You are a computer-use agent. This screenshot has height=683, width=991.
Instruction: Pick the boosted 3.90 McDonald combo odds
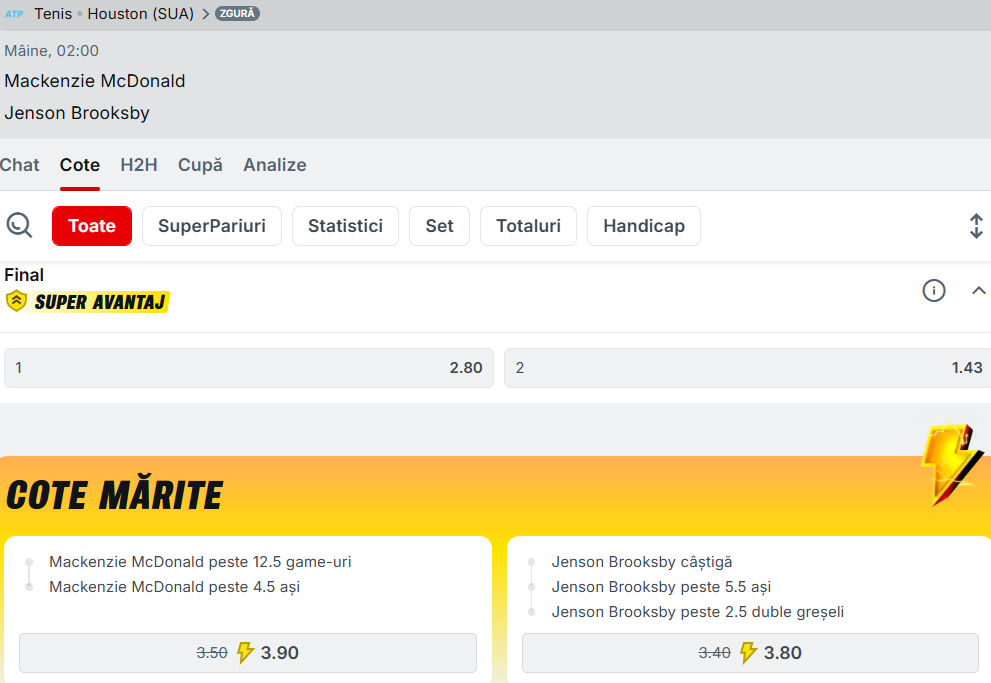click(248, 653)
